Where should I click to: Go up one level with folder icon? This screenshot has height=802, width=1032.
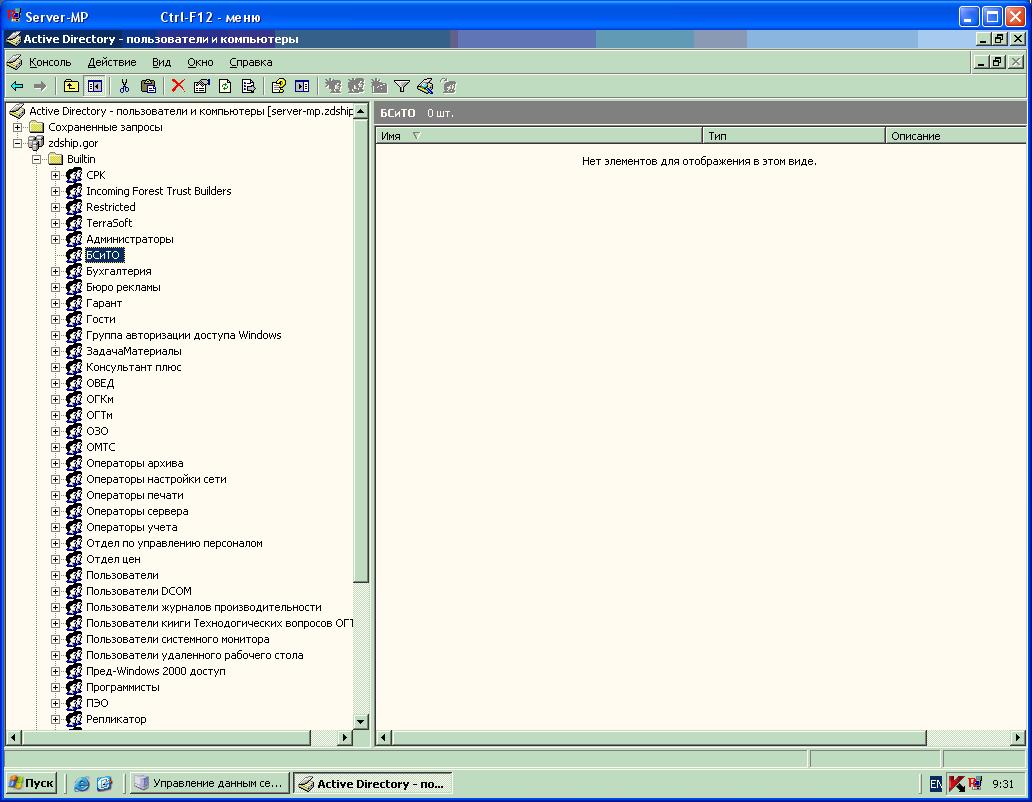pyautogui.click(x=71, y=86)
